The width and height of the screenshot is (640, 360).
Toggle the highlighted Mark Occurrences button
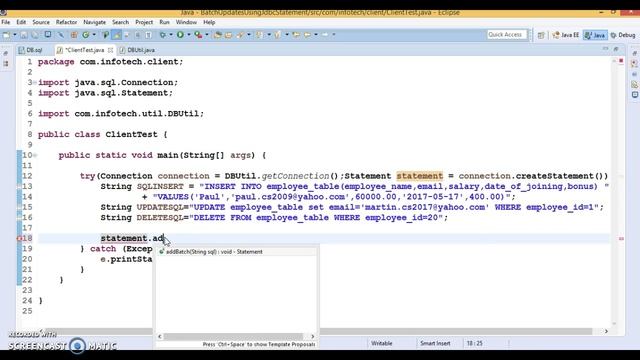pos(117,35)
